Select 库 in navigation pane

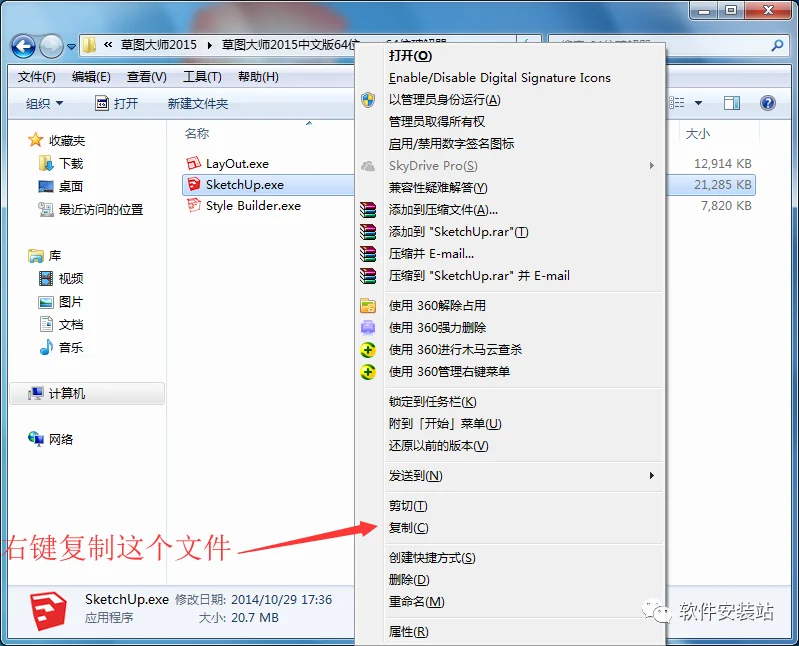45,255
